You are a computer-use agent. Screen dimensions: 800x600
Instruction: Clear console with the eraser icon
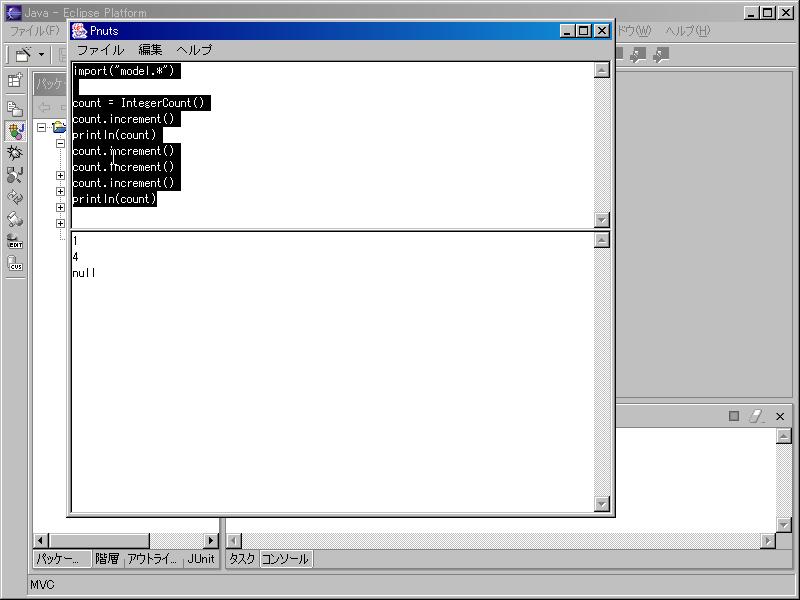point(757,416)
